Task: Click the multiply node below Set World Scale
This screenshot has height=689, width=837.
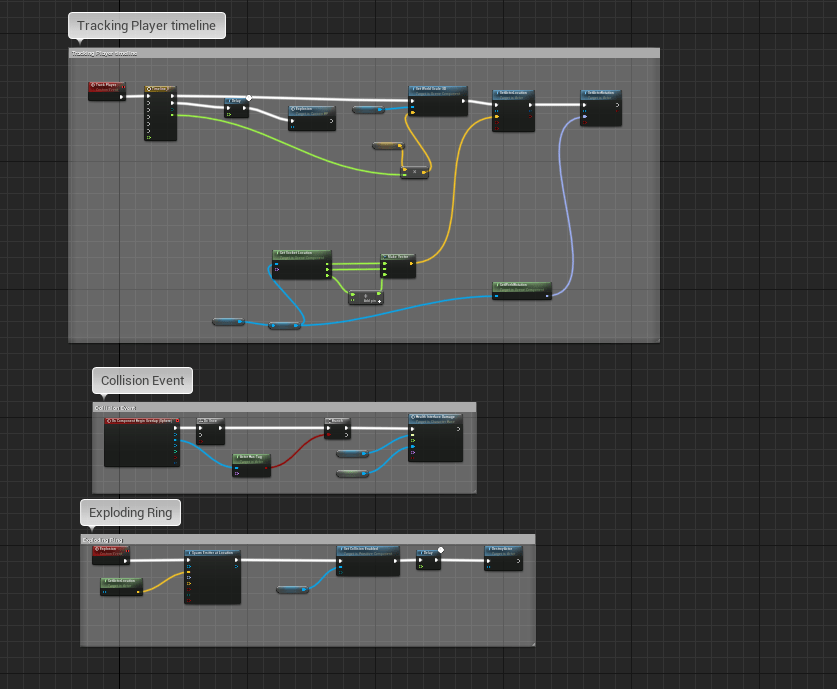Action: tap(413, 173)
